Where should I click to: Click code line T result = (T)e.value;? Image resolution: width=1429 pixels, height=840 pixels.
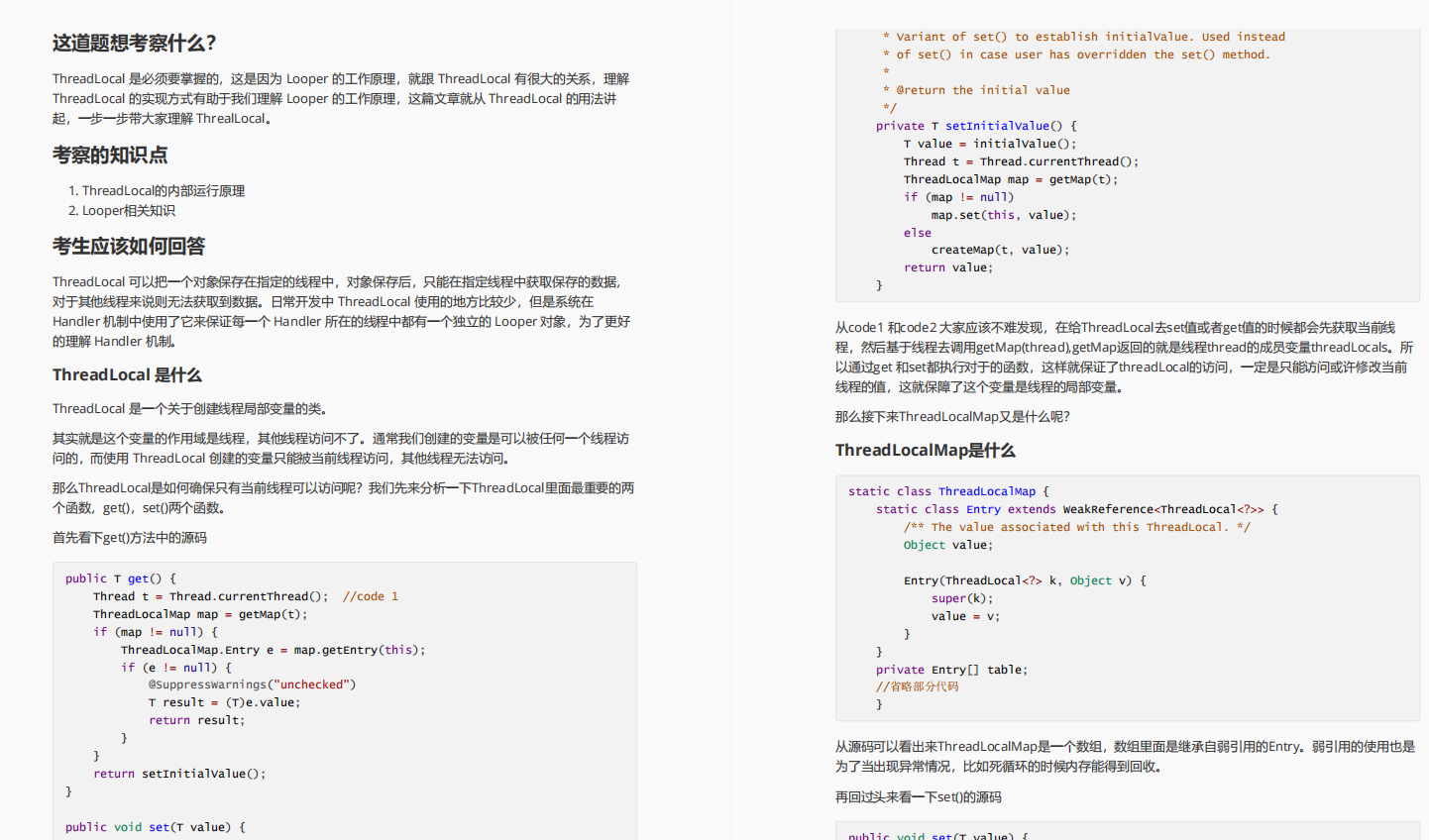click(225, 702)
